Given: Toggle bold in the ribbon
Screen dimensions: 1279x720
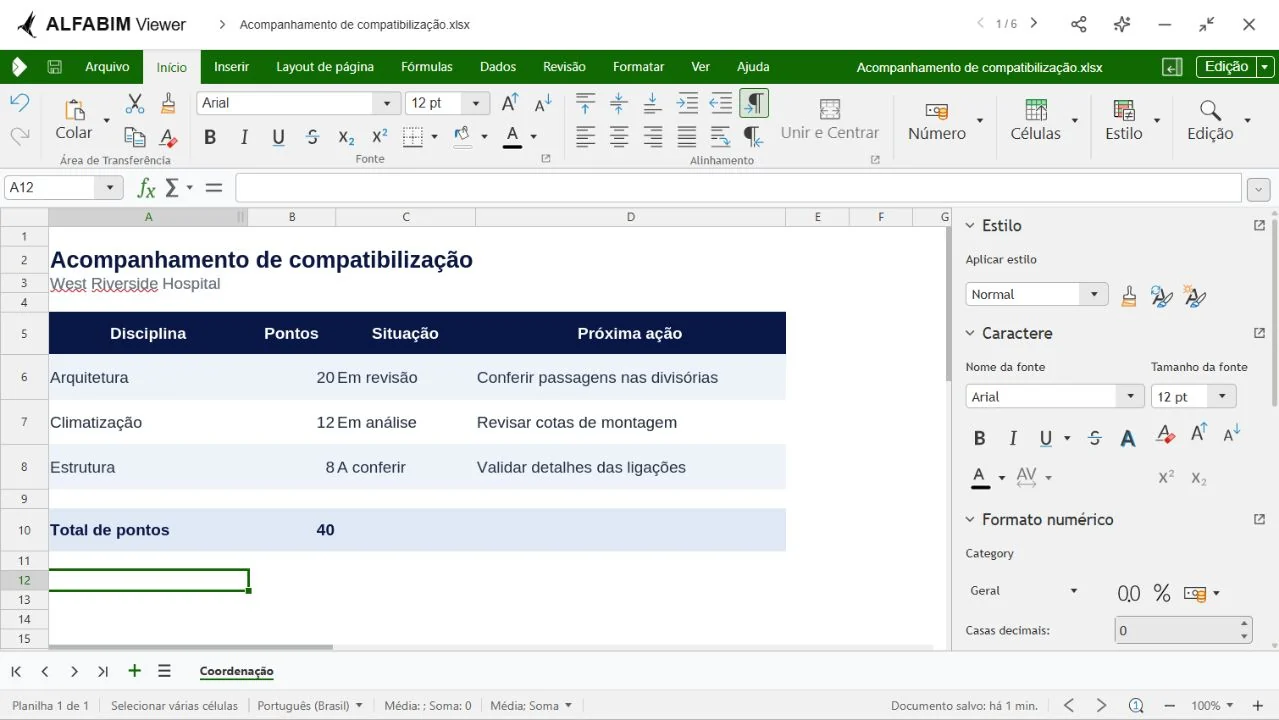Looking at the screenshot, I should click(210, 137).
